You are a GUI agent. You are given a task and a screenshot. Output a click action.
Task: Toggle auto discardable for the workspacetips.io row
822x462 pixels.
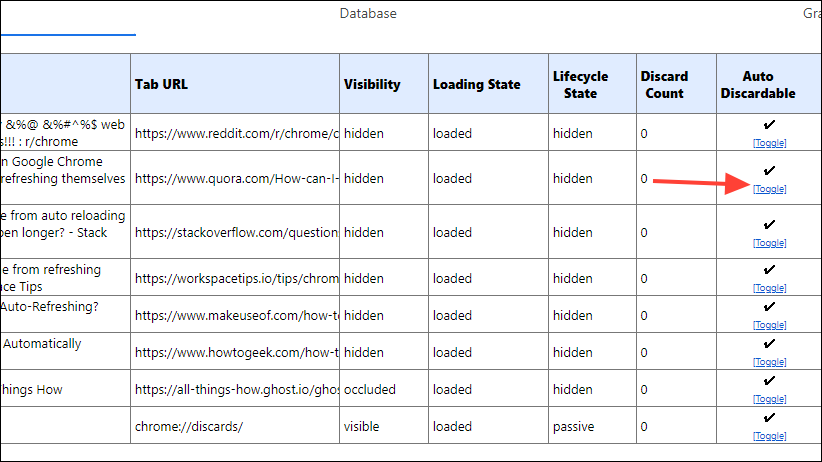pos(769,288)
